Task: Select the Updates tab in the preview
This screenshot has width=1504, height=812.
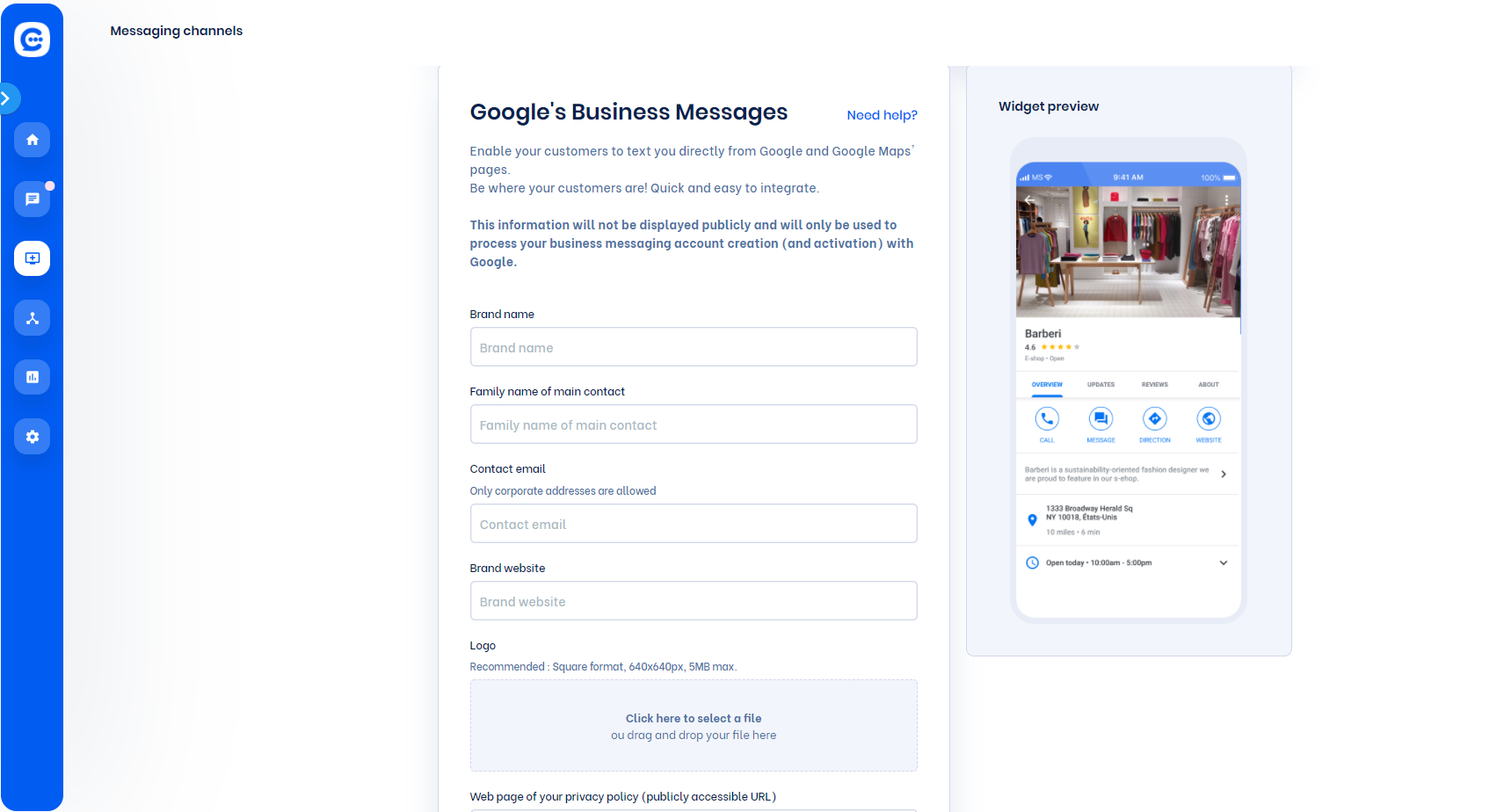Action: point(1101,385)
